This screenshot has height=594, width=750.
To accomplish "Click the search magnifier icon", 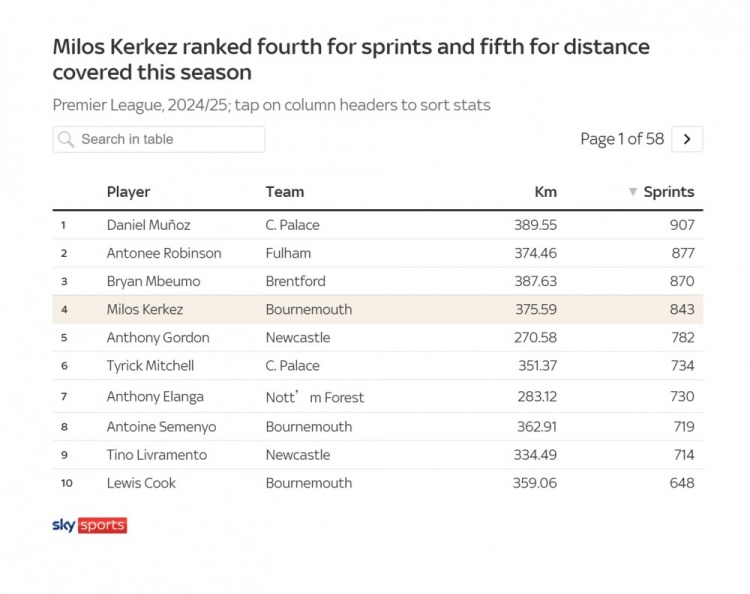I will (67, 139).
